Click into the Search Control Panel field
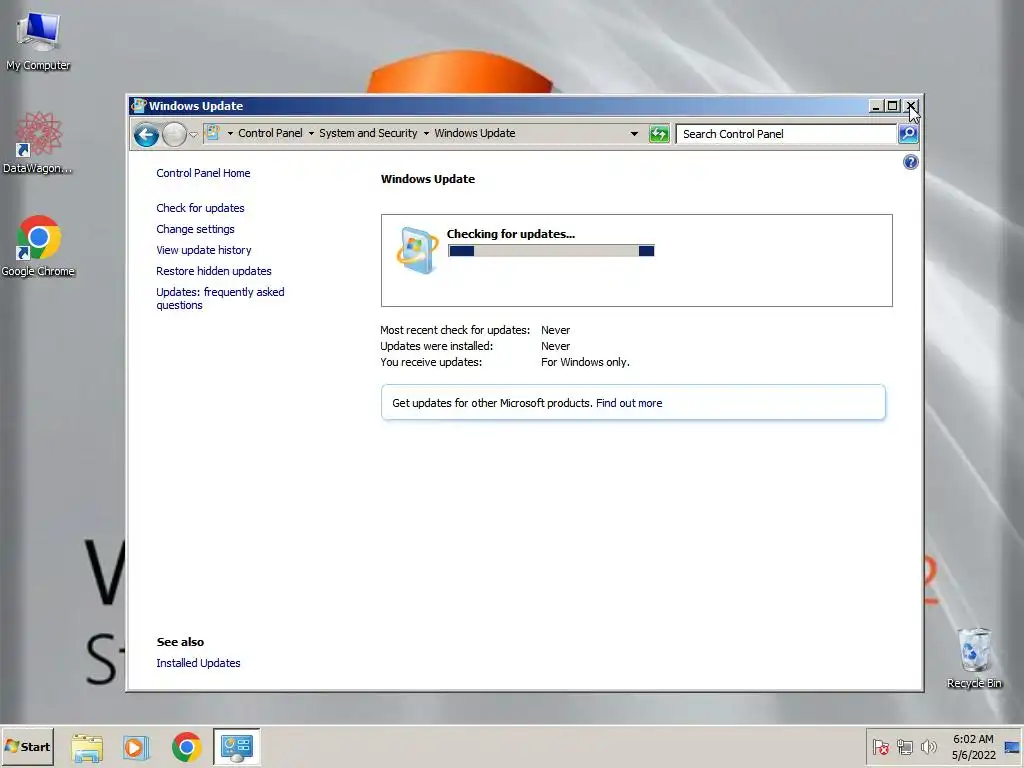 pos(786,134)
